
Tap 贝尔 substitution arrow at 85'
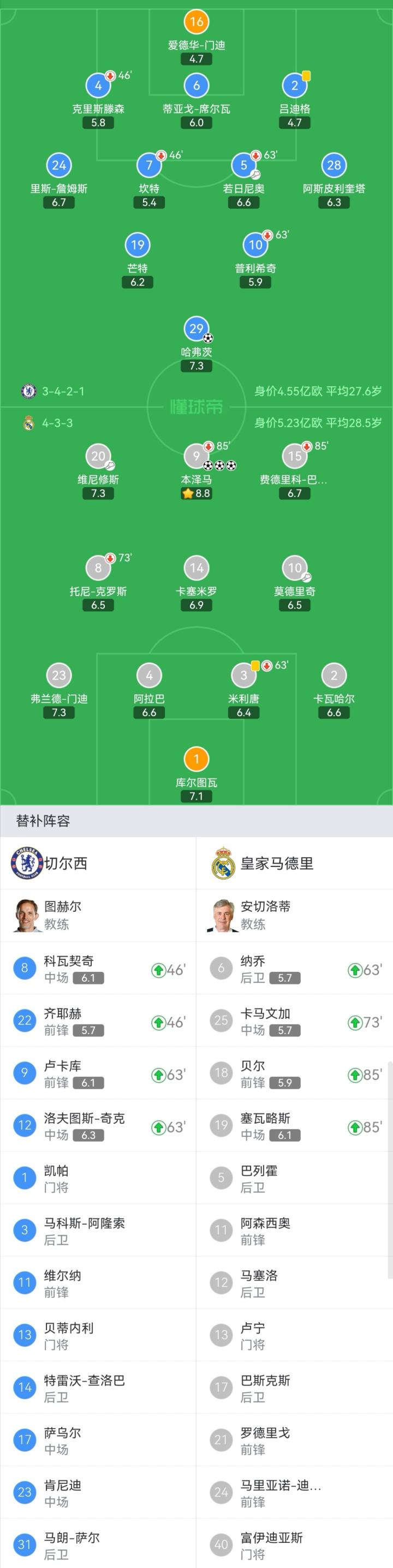click(x=355, y=1075)
